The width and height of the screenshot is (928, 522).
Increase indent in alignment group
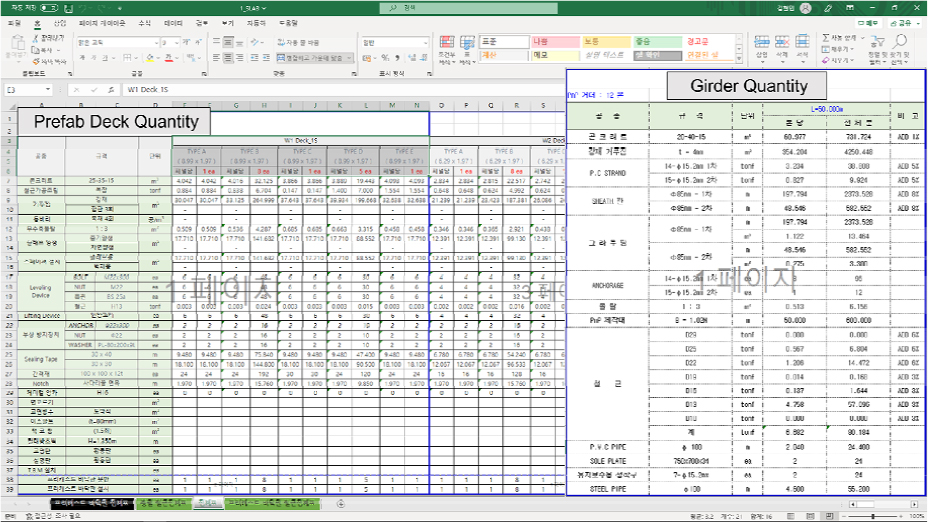tap(266, 57)
